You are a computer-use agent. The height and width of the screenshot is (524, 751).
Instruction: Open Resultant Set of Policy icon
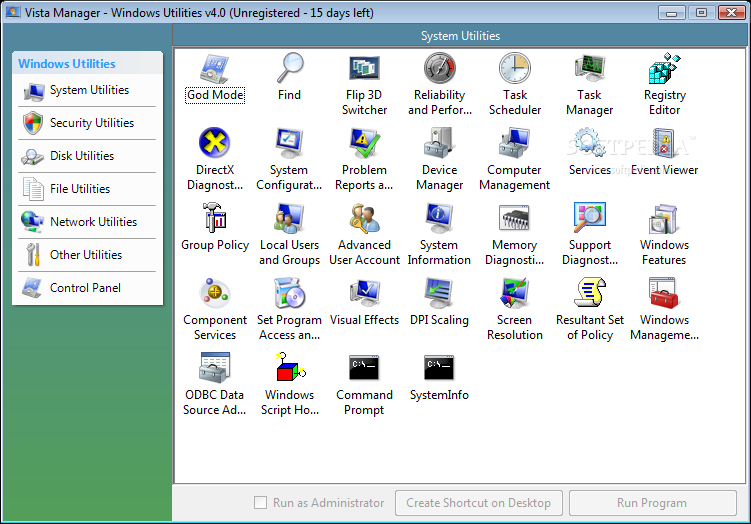tap(590, 293)
